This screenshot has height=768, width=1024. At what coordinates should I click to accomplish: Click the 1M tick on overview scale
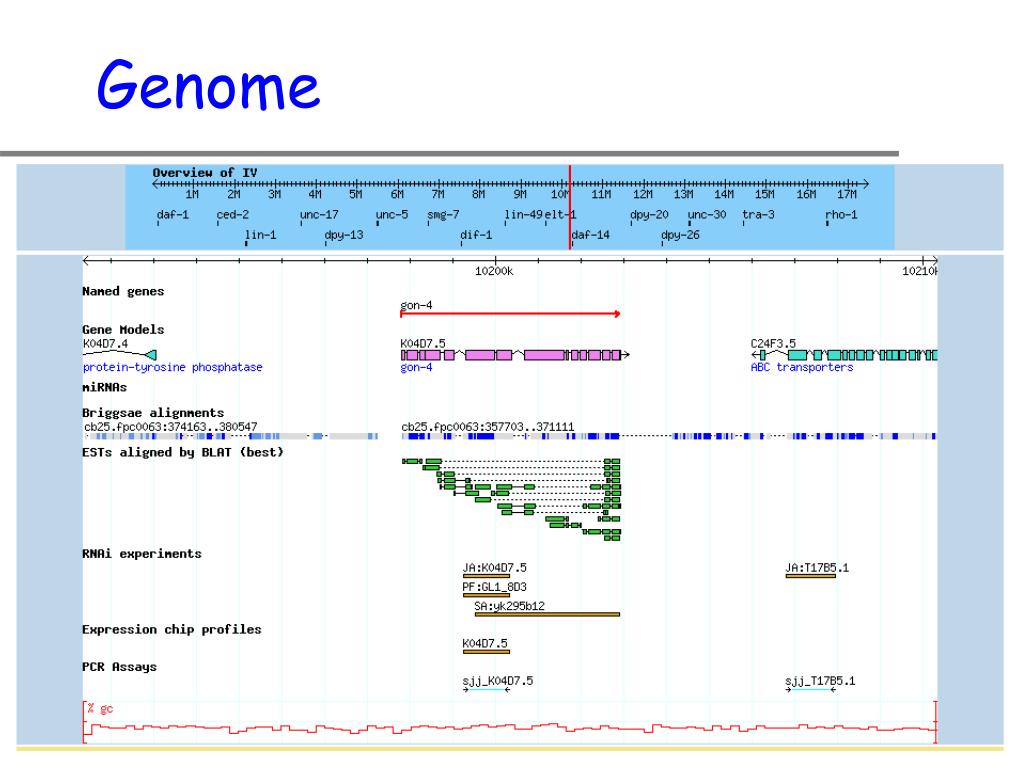(x=192, y=195)
